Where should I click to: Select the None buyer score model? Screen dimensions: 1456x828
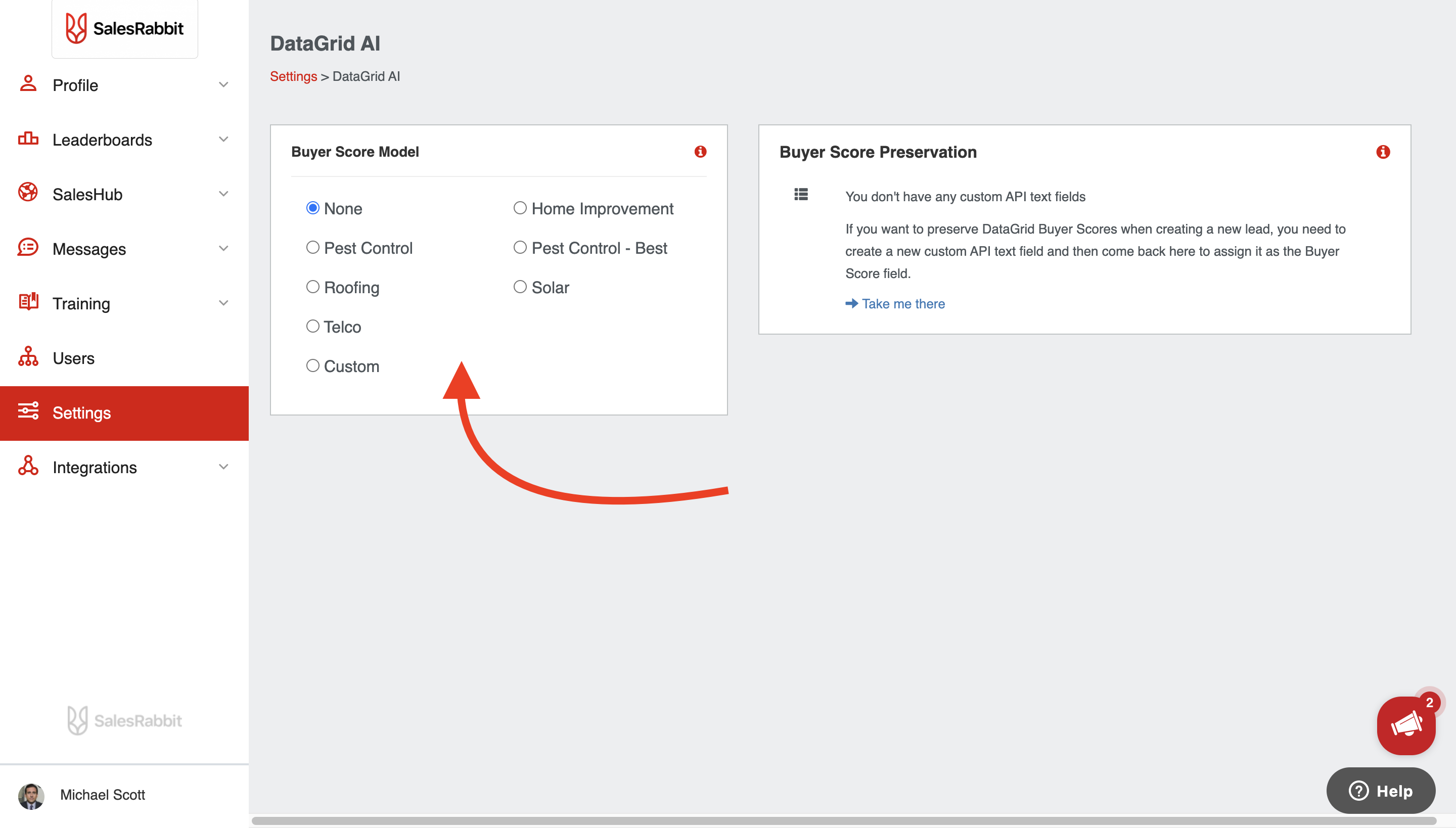tap(312, 208)
